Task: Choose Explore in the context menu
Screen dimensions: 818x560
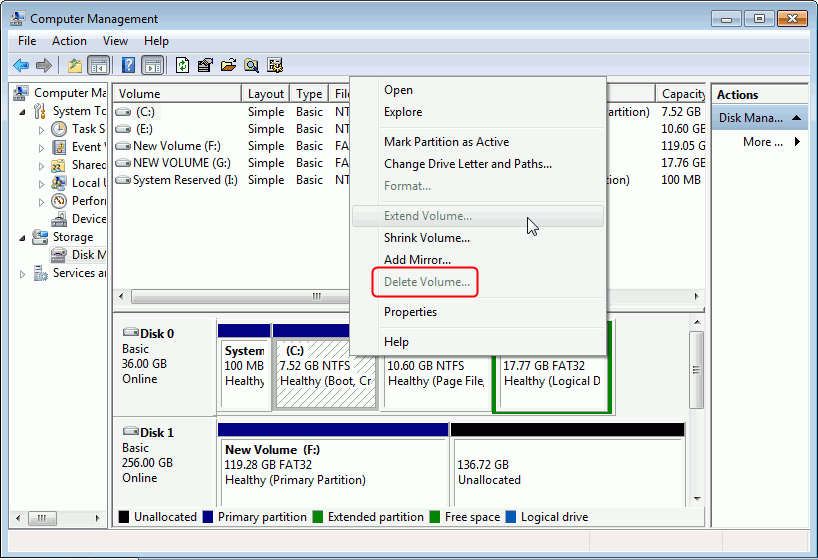Action: click(x=478, y=112)
